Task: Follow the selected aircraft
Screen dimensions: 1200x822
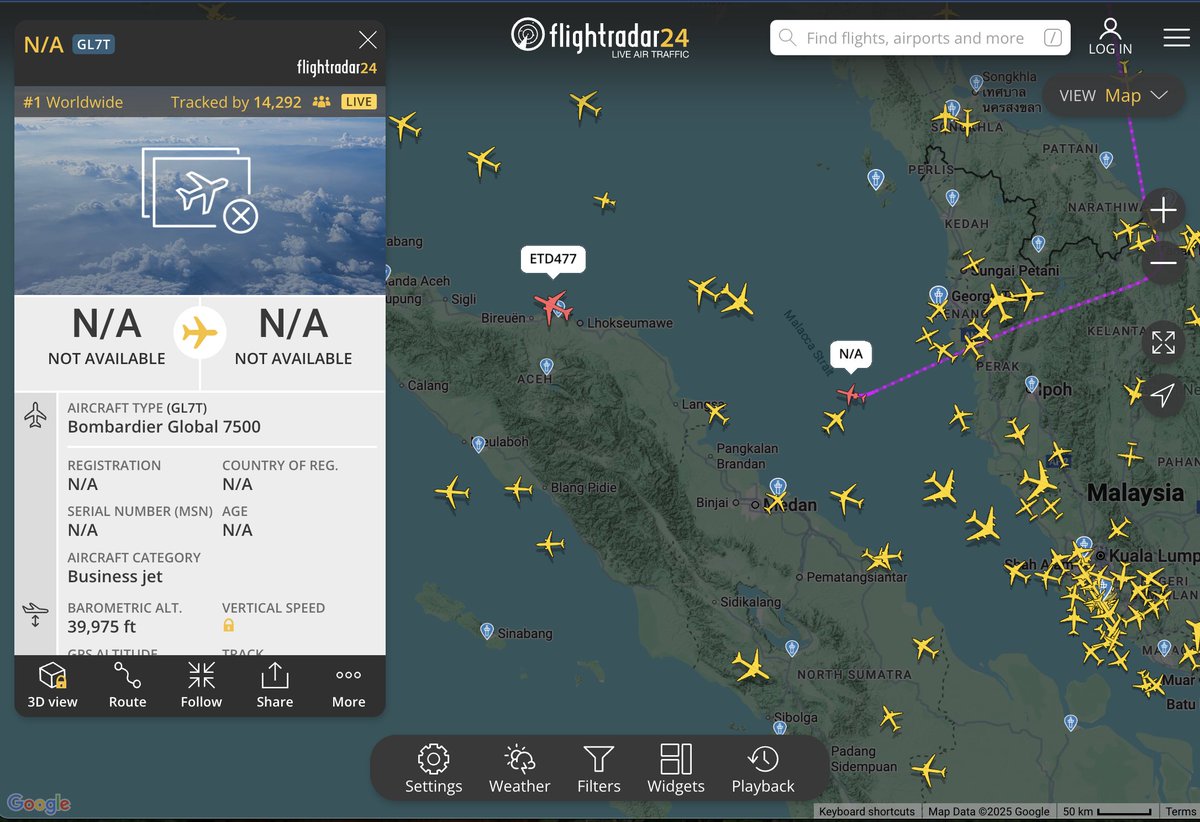Action: click(201, 685)
